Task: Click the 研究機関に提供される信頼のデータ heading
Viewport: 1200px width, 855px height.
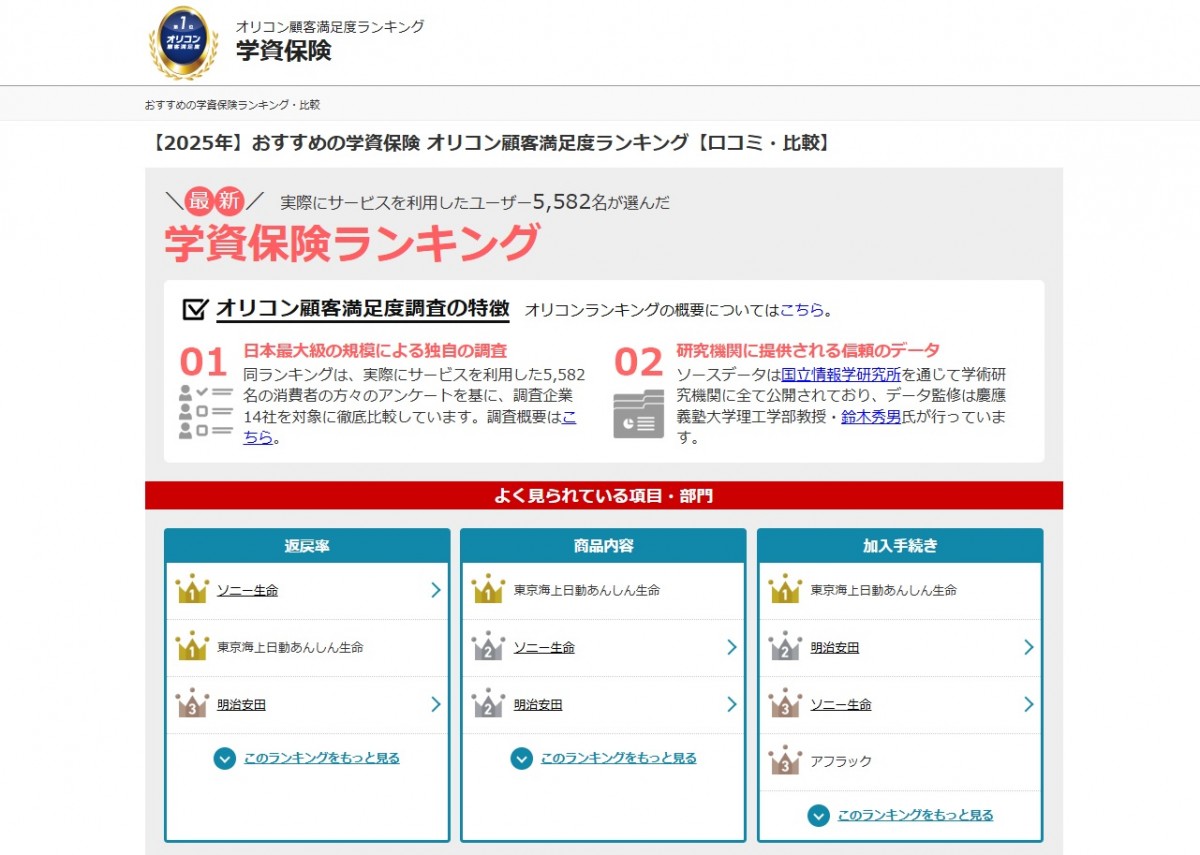Action: point(808,350)
